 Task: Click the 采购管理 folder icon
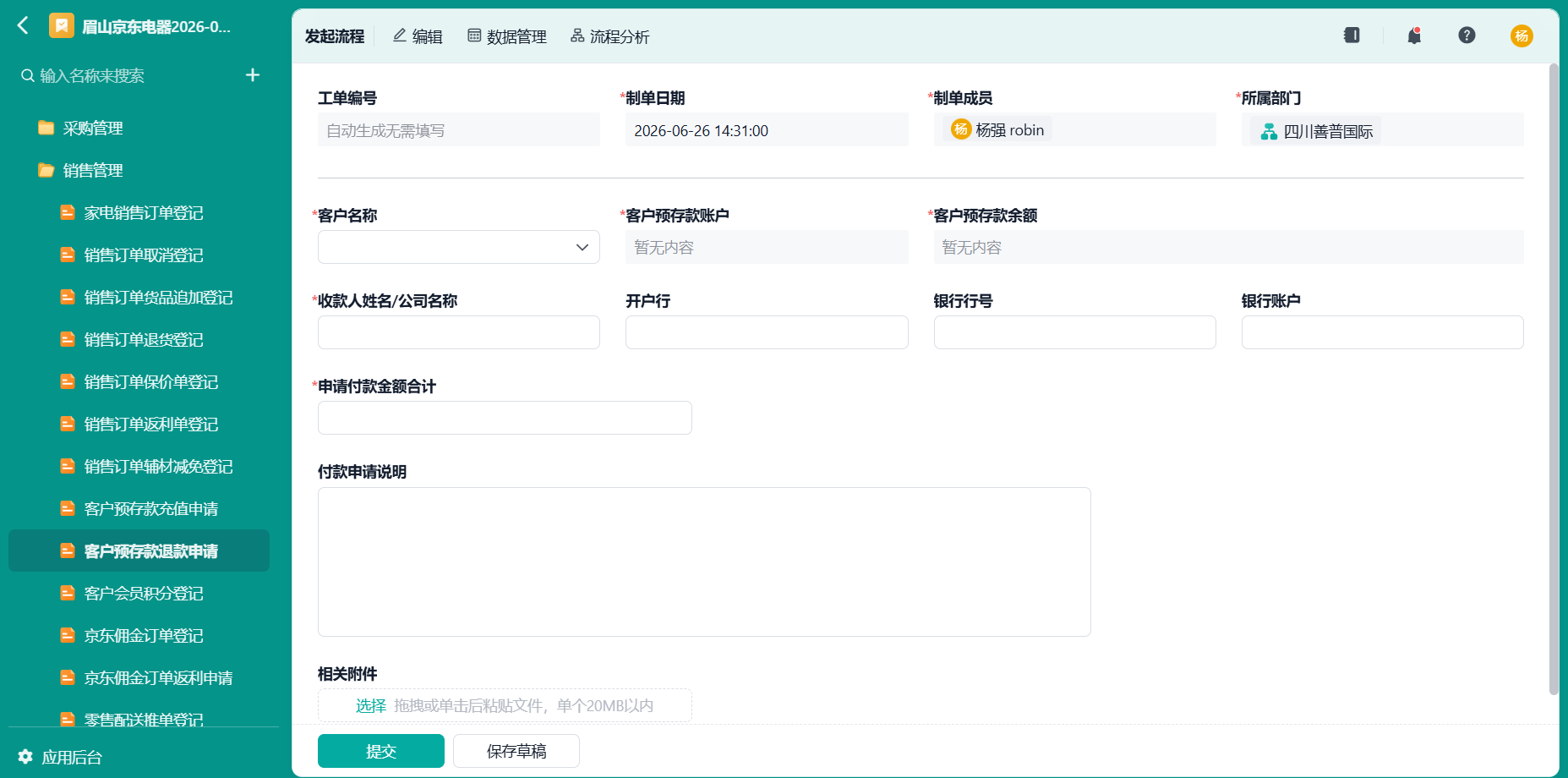(x=46, y=128)
